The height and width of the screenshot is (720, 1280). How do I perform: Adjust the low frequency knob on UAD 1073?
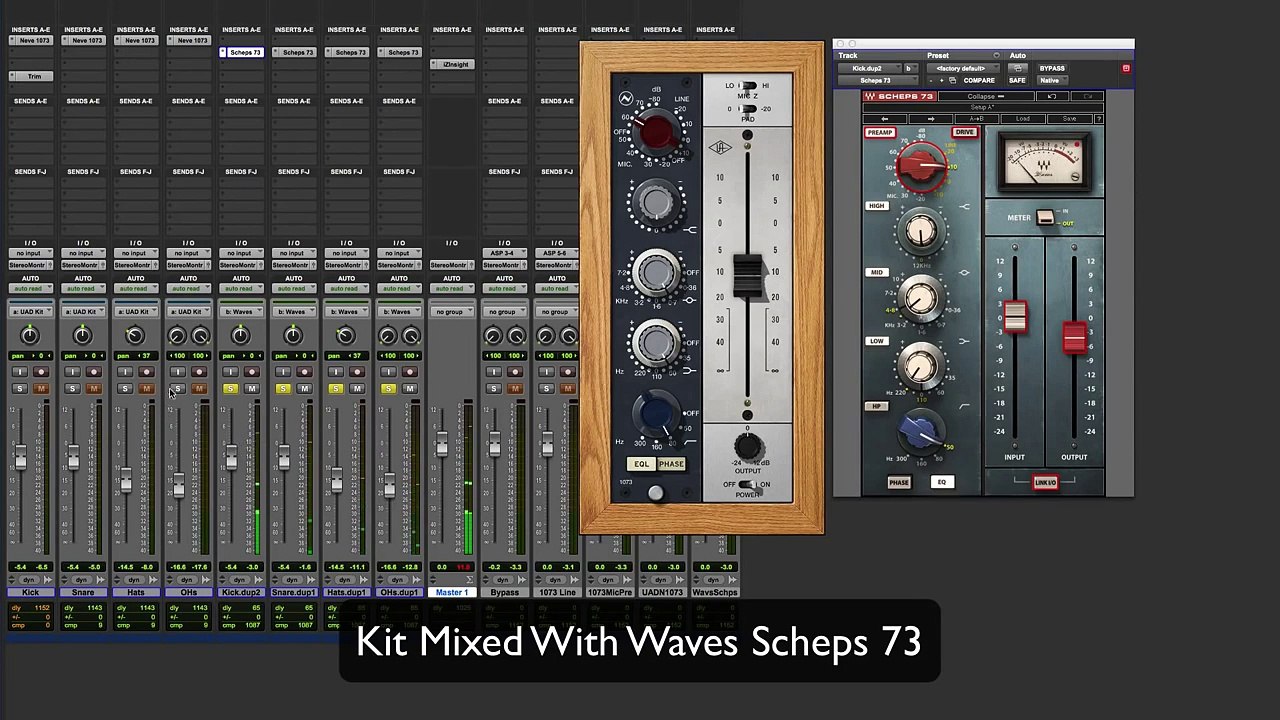(657, 343)
